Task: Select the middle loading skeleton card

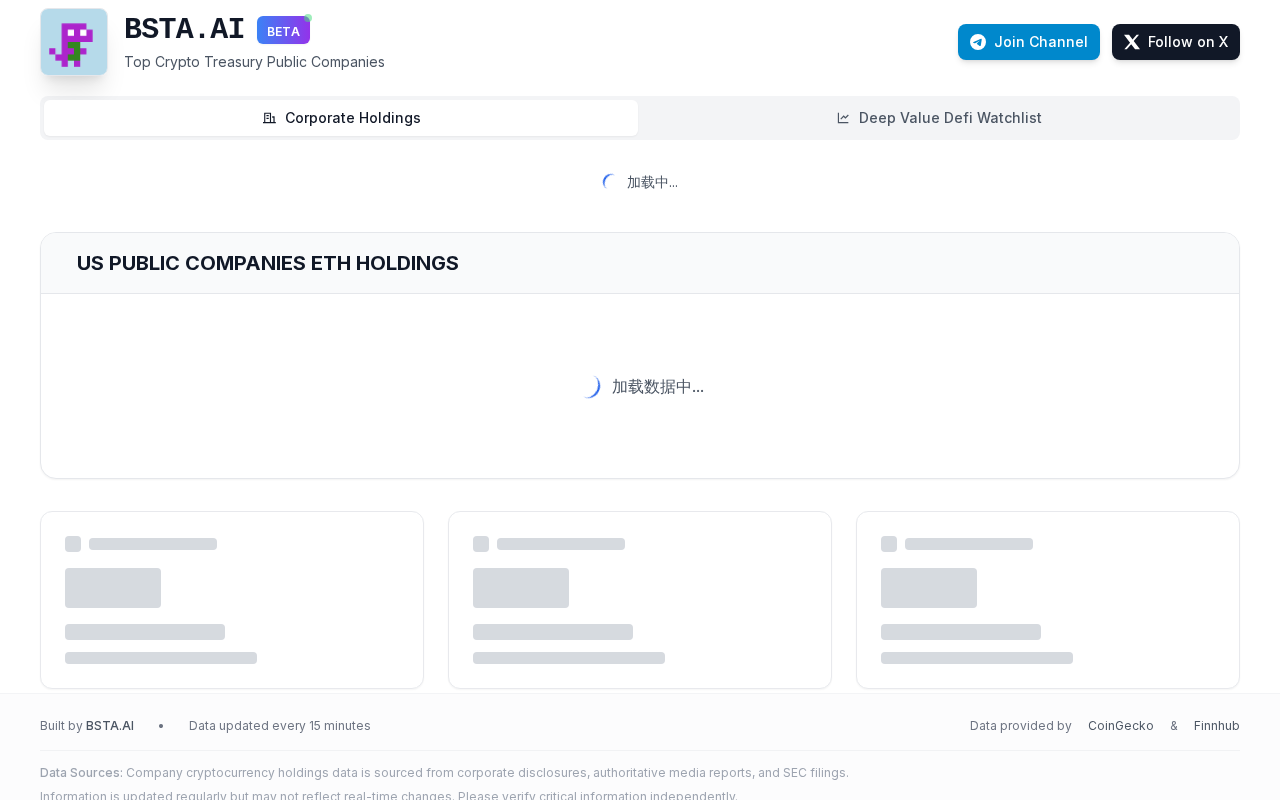Action: (640, 600)
